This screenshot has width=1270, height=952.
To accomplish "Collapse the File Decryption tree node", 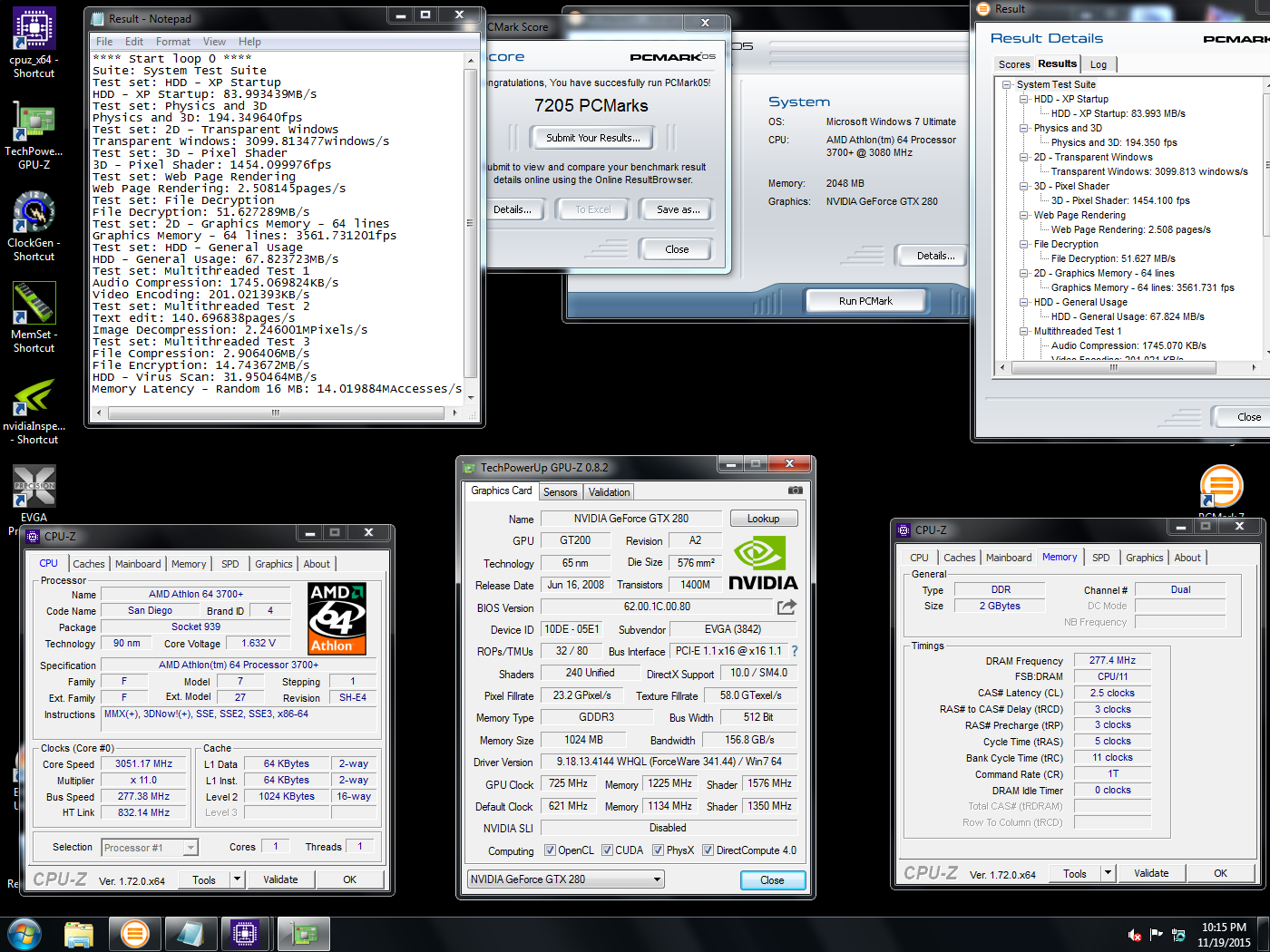I will click(x=1023, y=244).
